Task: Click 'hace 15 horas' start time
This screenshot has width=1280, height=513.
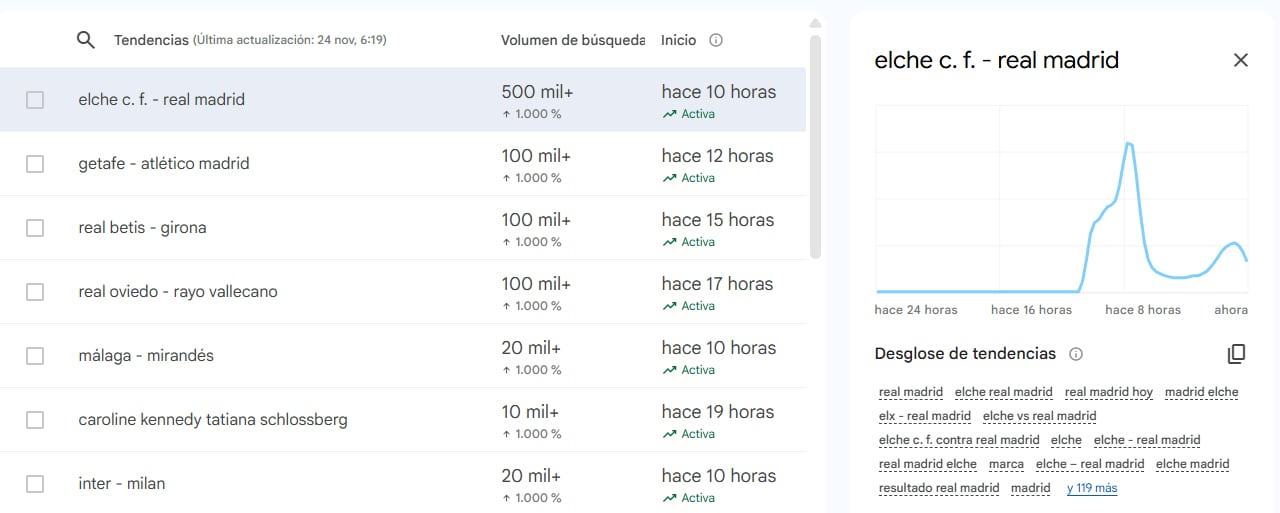Action: (718, 220)
